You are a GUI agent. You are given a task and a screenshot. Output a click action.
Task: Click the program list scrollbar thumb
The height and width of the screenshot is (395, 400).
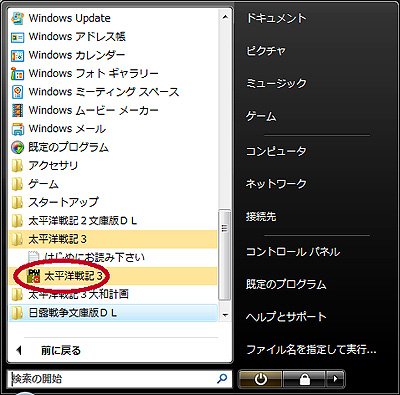pos(225,255)
